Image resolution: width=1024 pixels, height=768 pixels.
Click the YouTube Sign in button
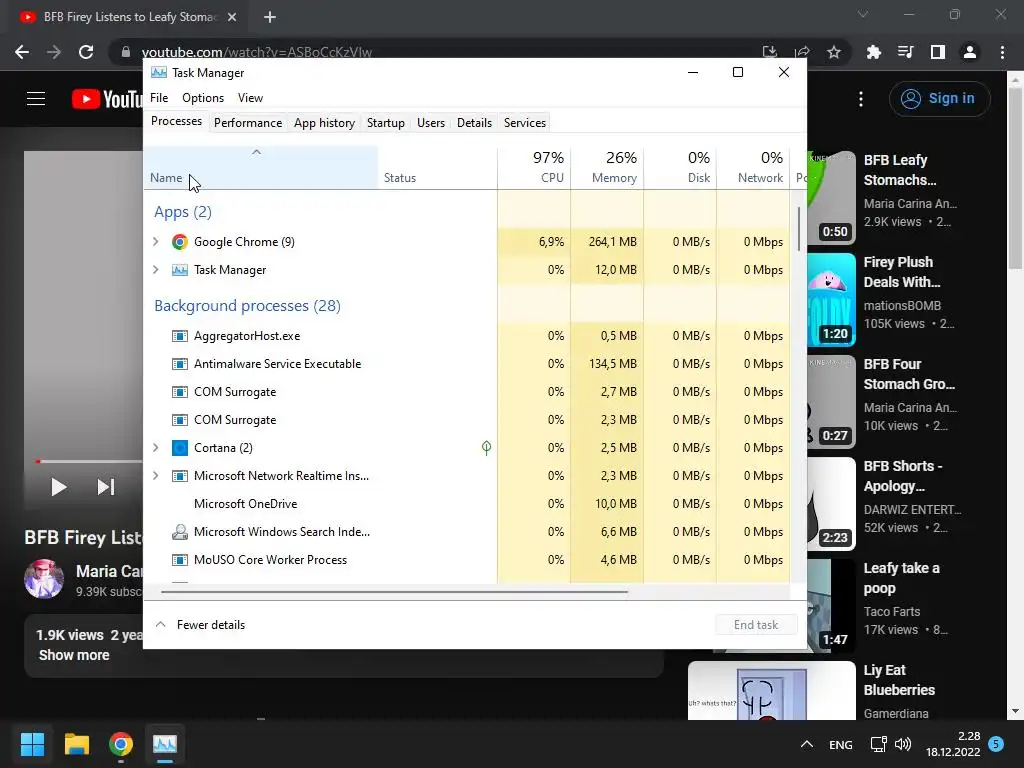[939, 99]
